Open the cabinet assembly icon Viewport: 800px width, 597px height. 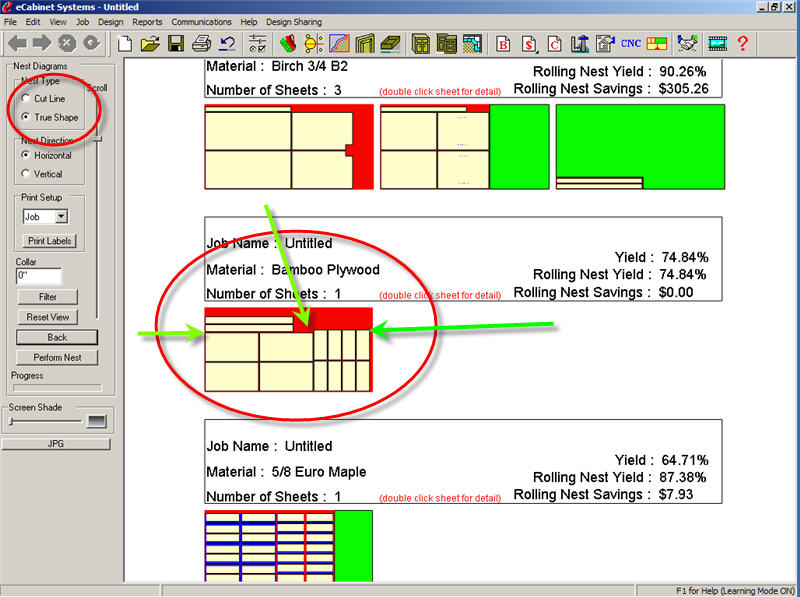click(446, 44)
